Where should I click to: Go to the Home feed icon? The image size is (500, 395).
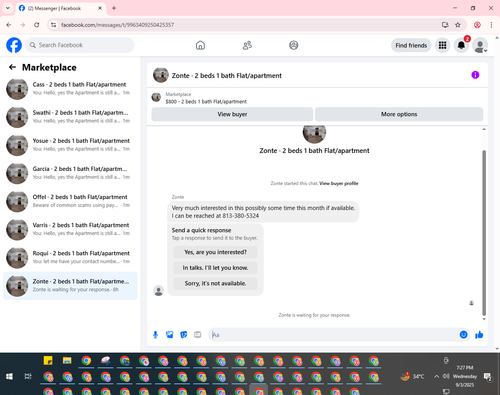[x=200, y=45]
